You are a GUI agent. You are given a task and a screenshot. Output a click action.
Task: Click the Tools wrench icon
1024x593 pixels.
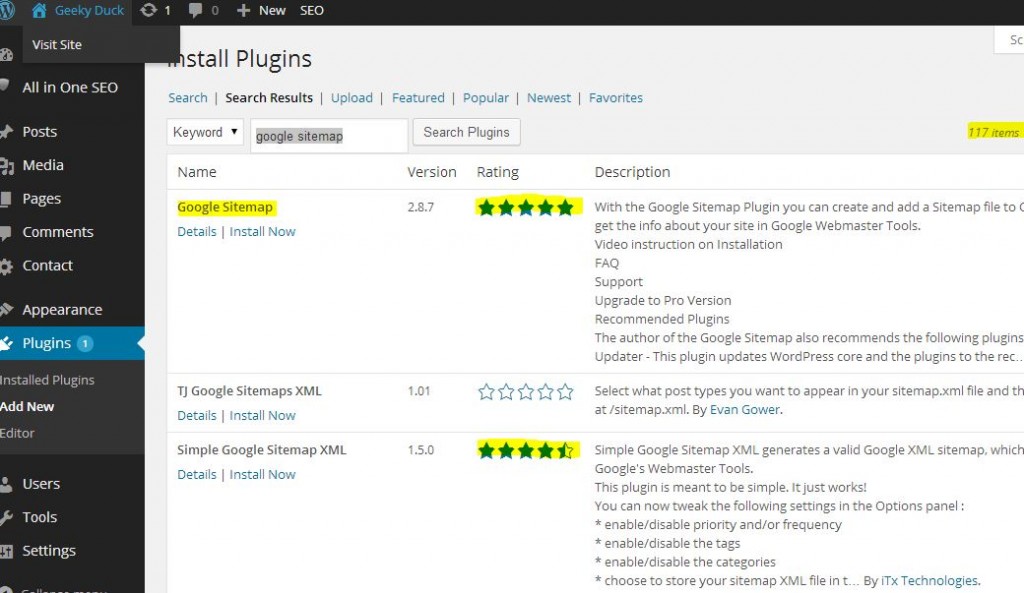7,518
